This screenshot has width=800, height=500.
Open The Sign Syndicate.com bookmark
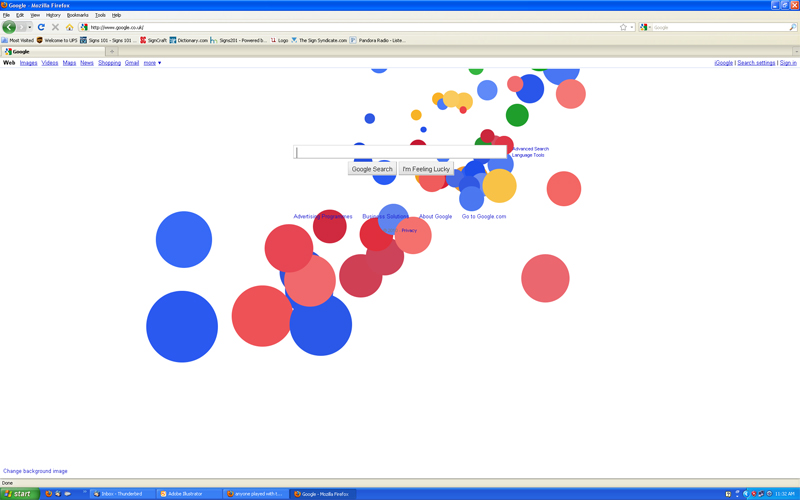319,40
